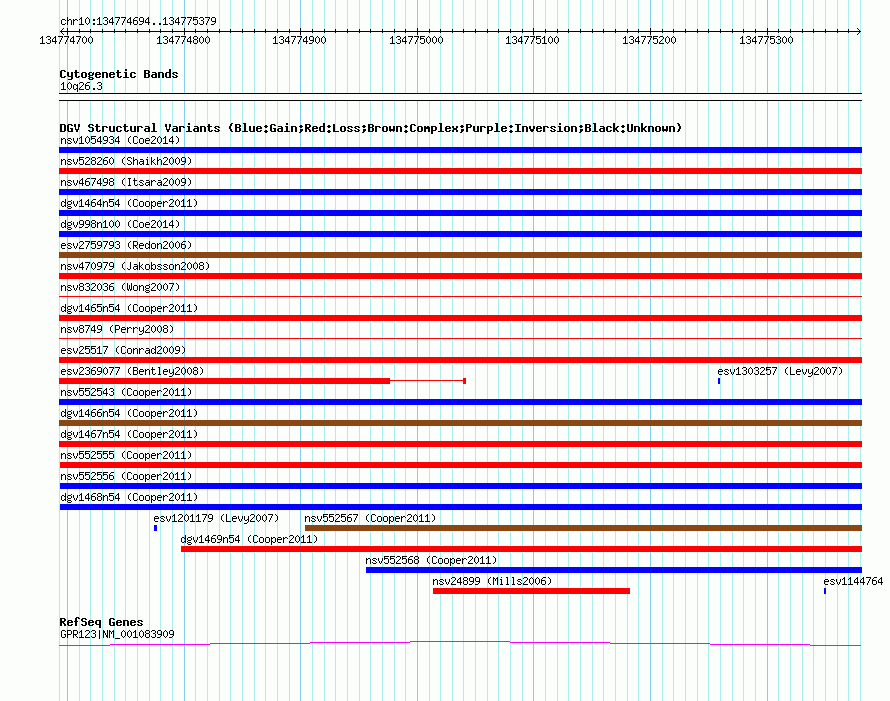Viewport: 890px width, 701px height.
Task: Click the red bar under esv25517
Action: (x=460, y=360)
